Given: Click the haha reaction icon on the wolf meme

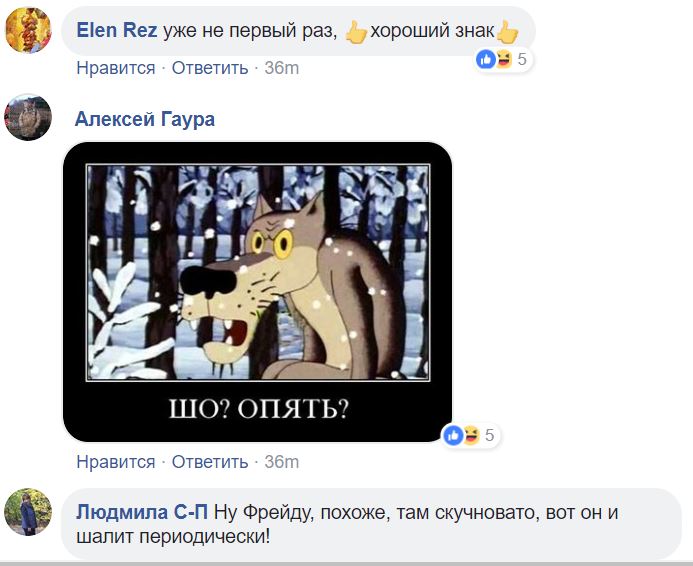Looking at the screenshot, I should tap(471, 435).
